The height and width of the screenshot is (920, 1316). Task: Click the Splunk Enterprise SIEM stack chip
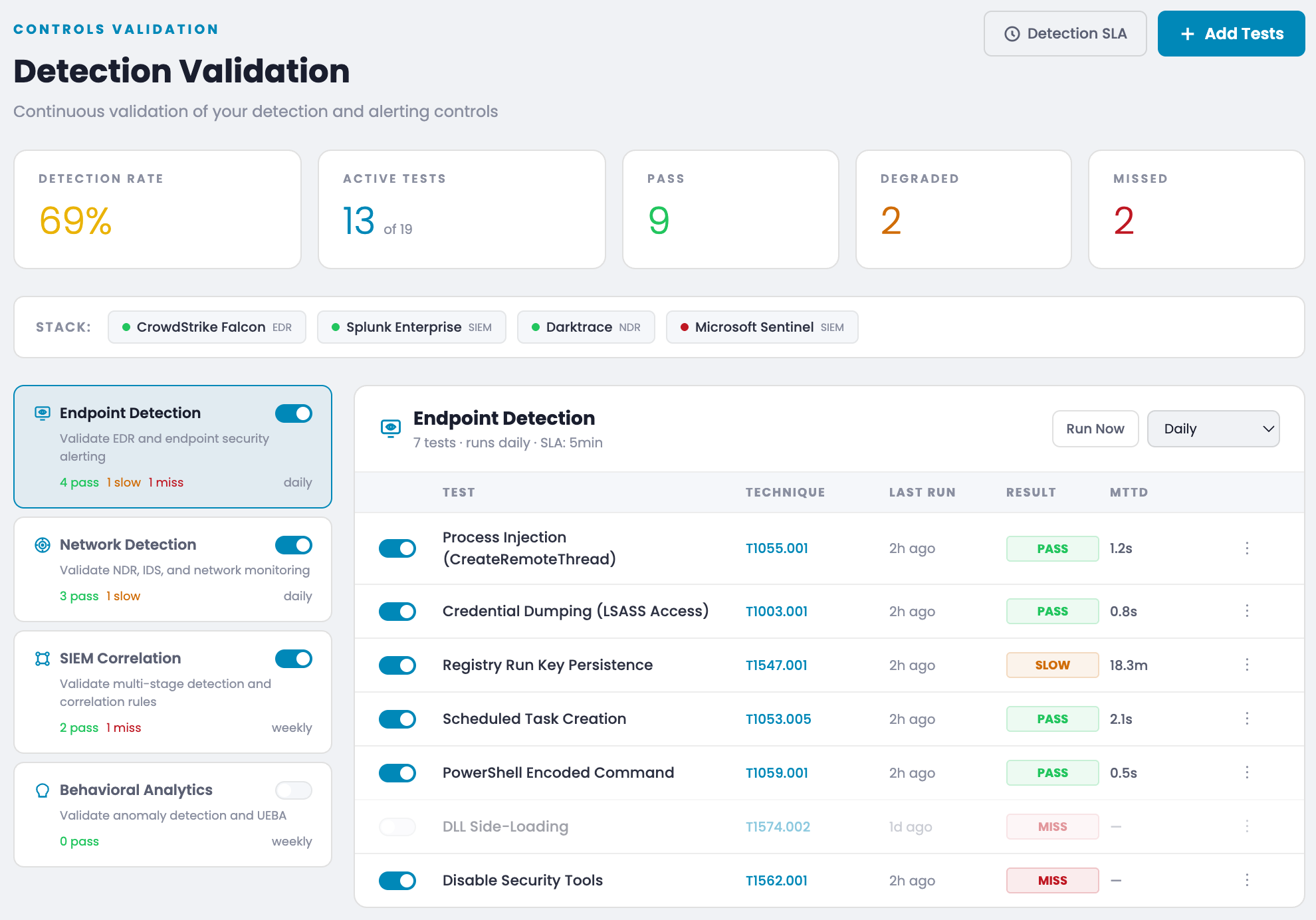[x=411, y=327]
